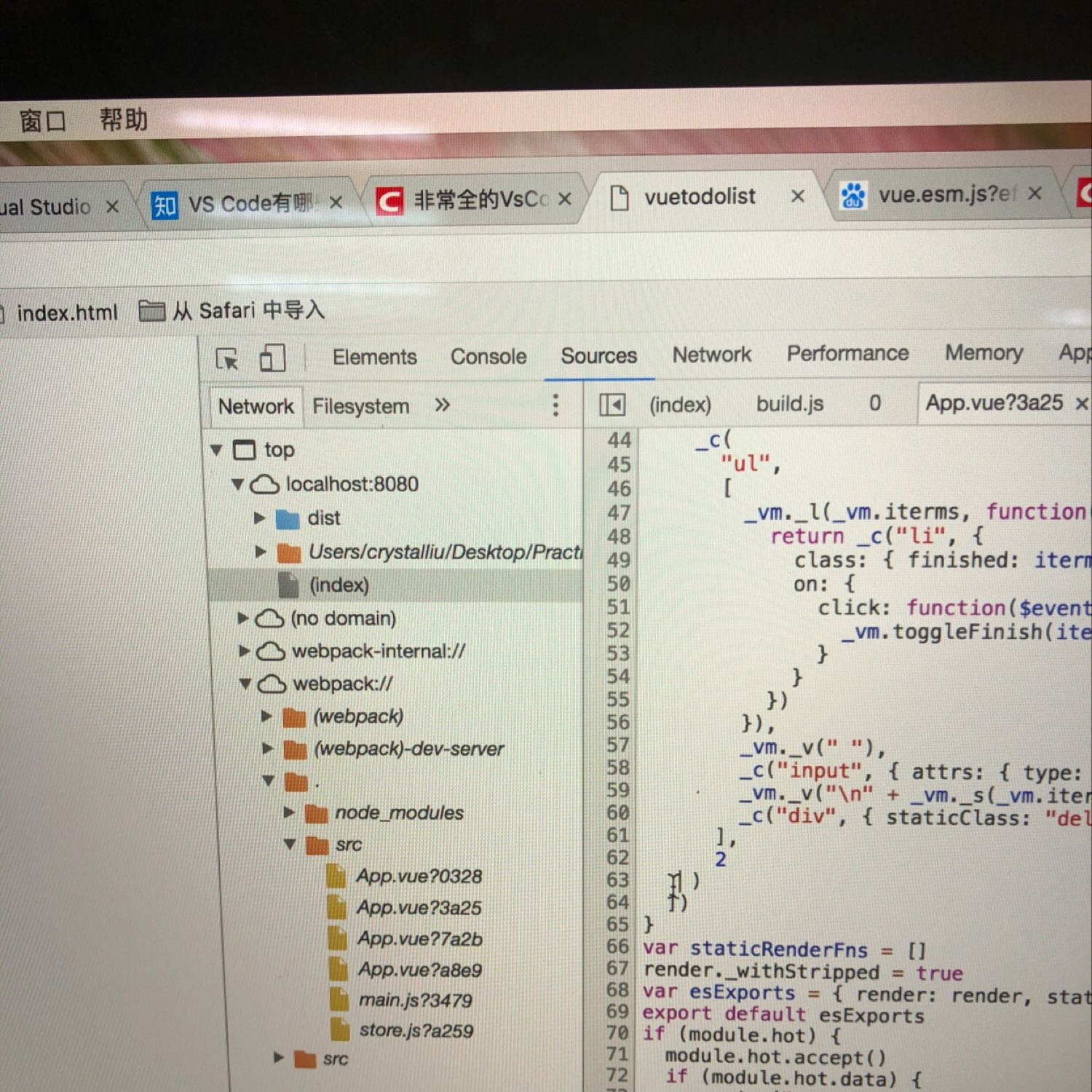Click the frame icon beside top
The width and height of the screenshot is (1092, 1092).
coord(244,450)
